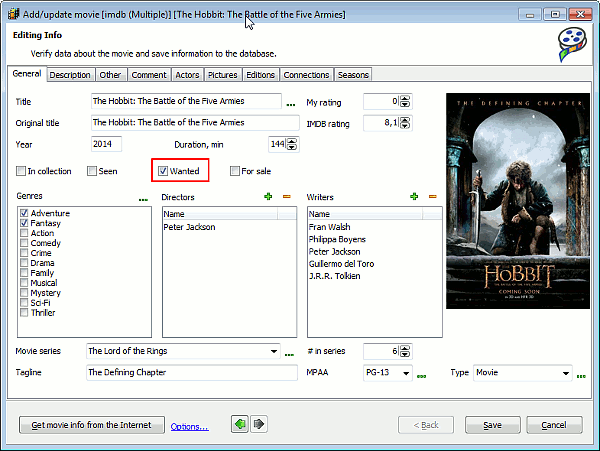The image size is (600, 451).
Task: Click the Name column header in Directors
Action: [220, 214]
